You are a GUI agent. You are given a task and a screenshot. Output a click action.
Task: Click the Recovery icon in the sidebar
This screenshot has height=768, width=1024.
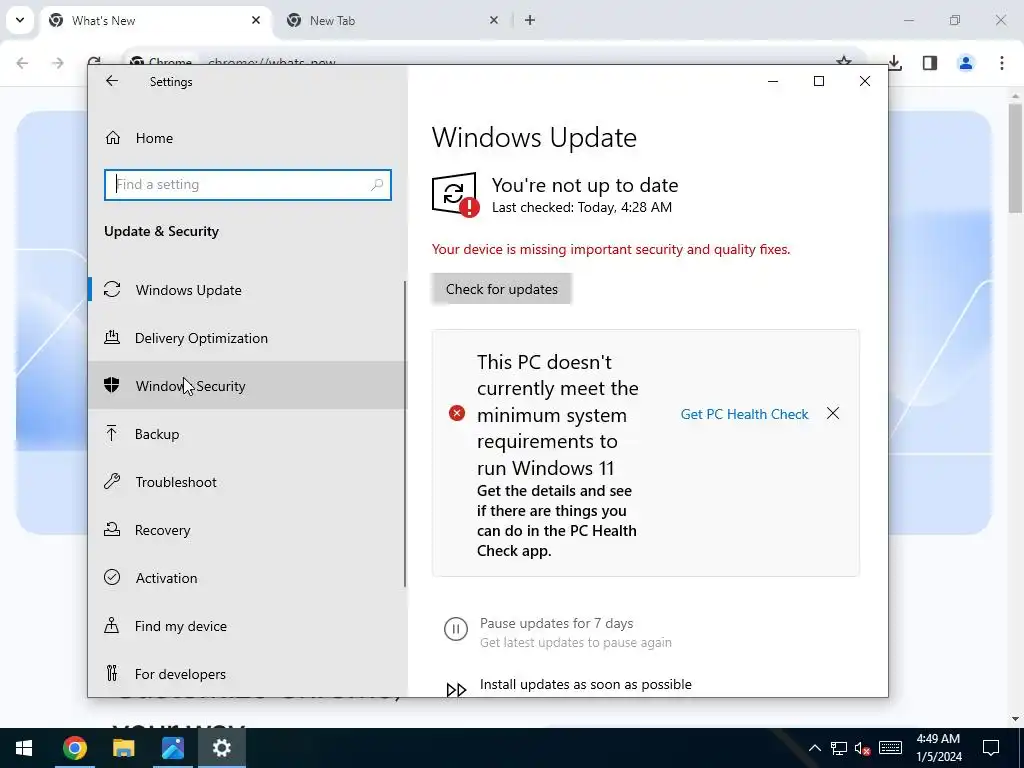[112, 529]
